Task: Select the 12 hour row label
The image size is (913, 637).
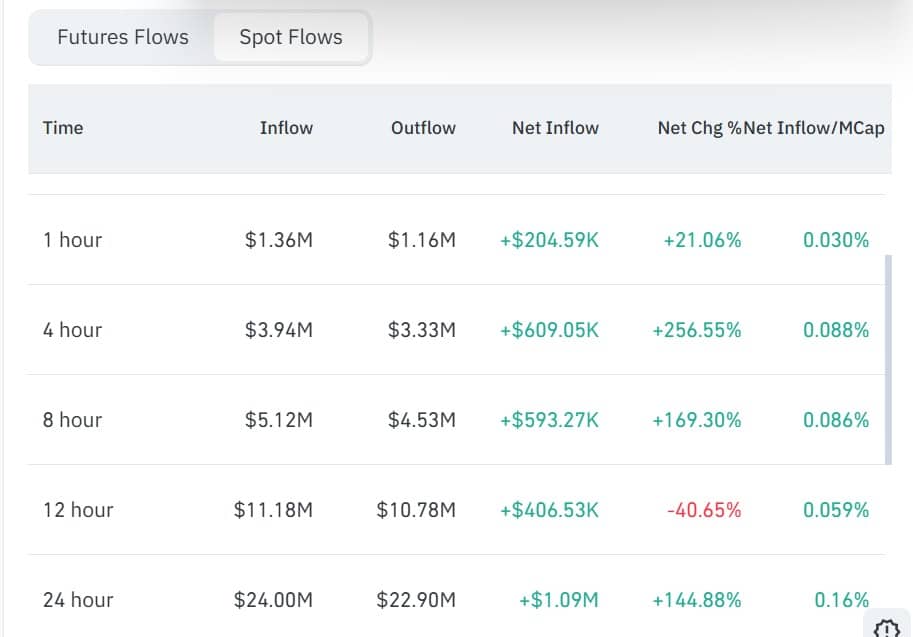Action: 78,510
